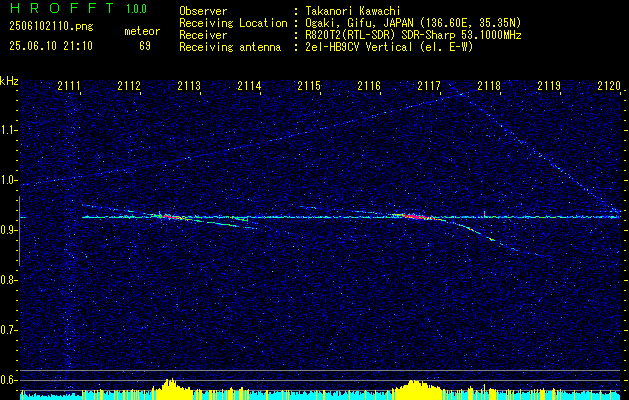629x400 pixels.
Task: Click time marker 2119
Action: 549,86
